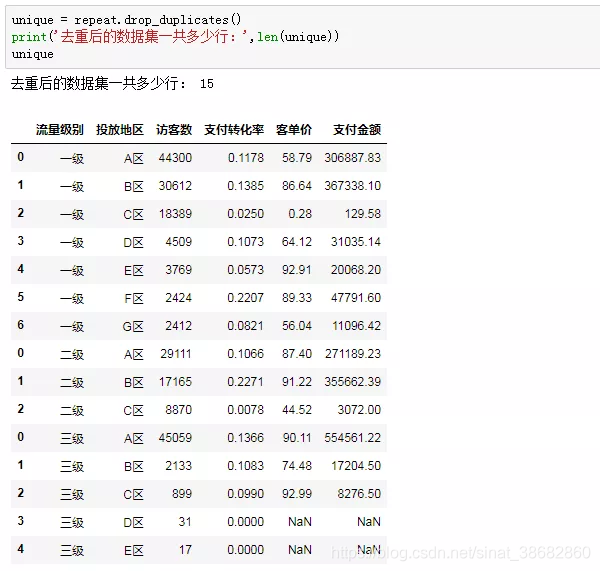Image resolution: width=600 pixels, height=571 pixels.
Task: Click the payment amount 306887.83
Action: pyautogui.click(x=352, y=158)
